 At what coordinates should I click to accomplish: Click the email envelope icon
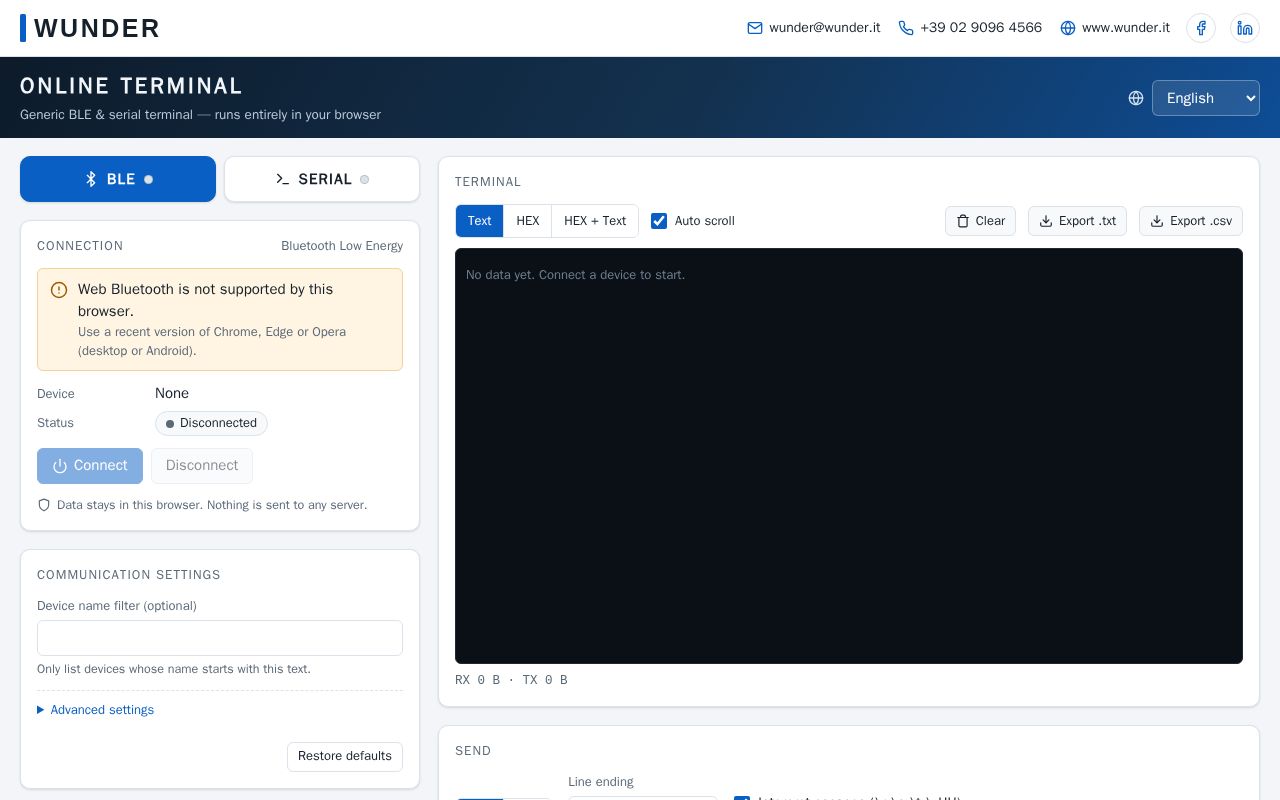755,28
